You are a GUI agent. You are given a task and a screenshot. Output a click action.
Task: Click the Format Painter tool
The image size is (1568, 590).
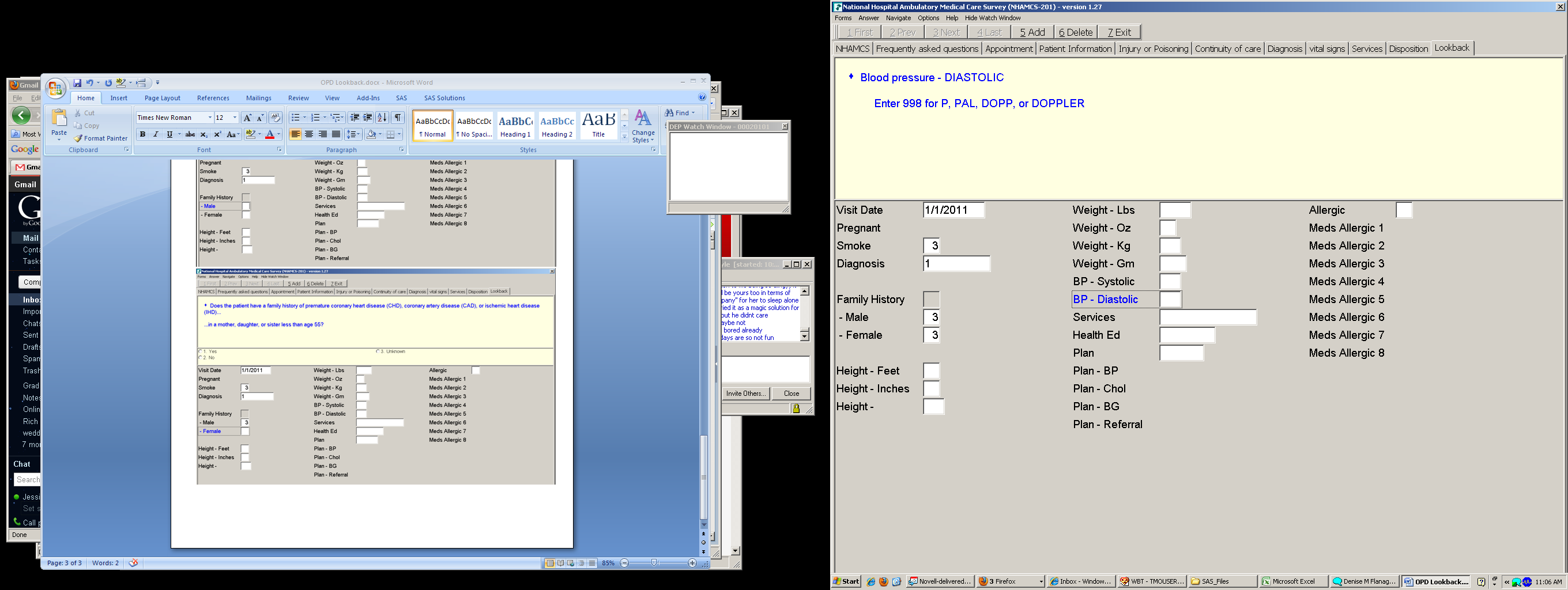click(x=100, y=138)
